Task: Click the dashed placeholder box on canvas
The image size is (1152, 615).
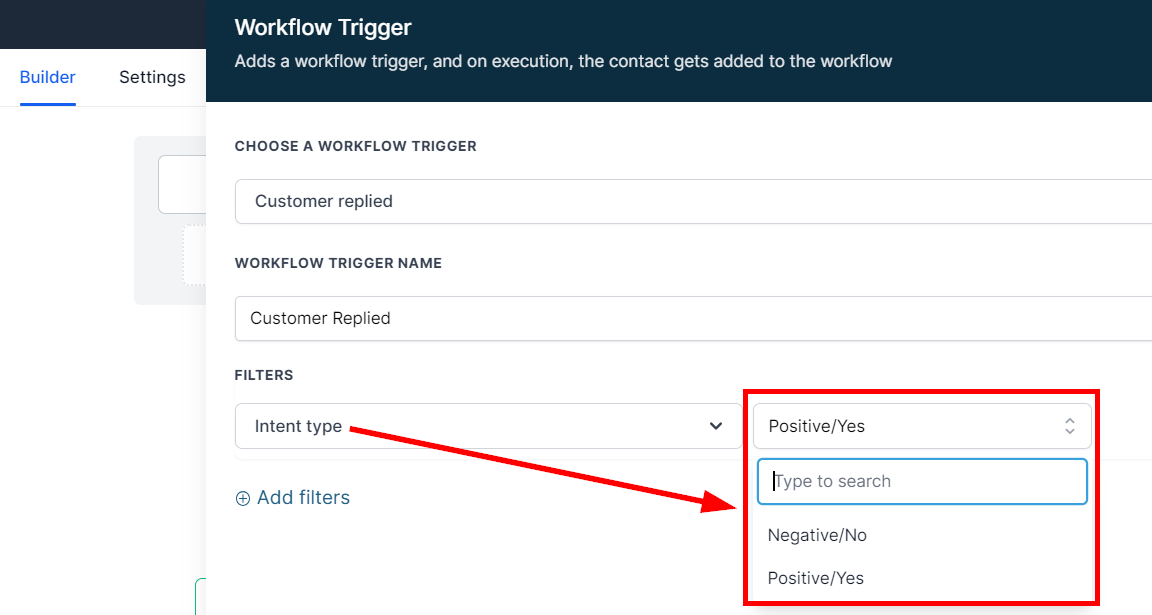Action: 194,255
